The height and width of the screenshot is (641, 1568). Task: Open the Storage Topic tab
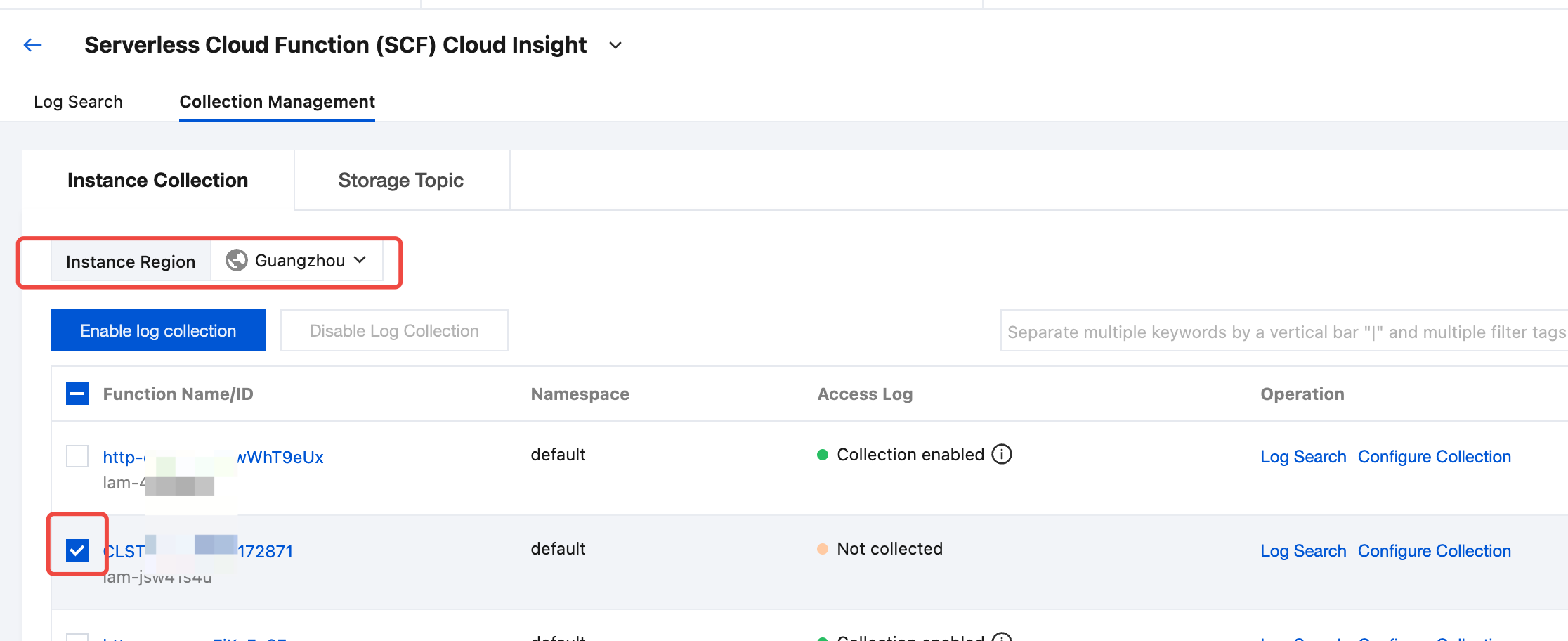click(x=400, y=181)
